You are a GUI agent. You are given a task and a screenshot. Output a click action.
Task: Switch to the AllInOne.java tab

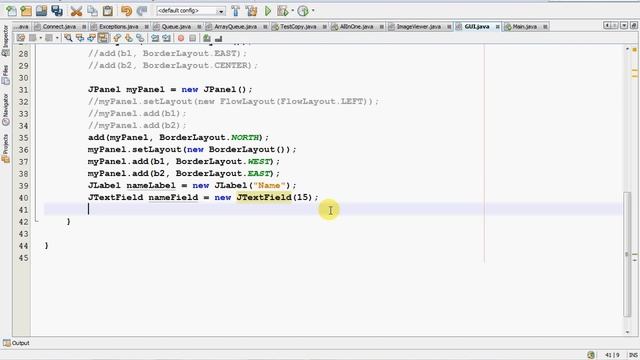click(x=356, y=27)
